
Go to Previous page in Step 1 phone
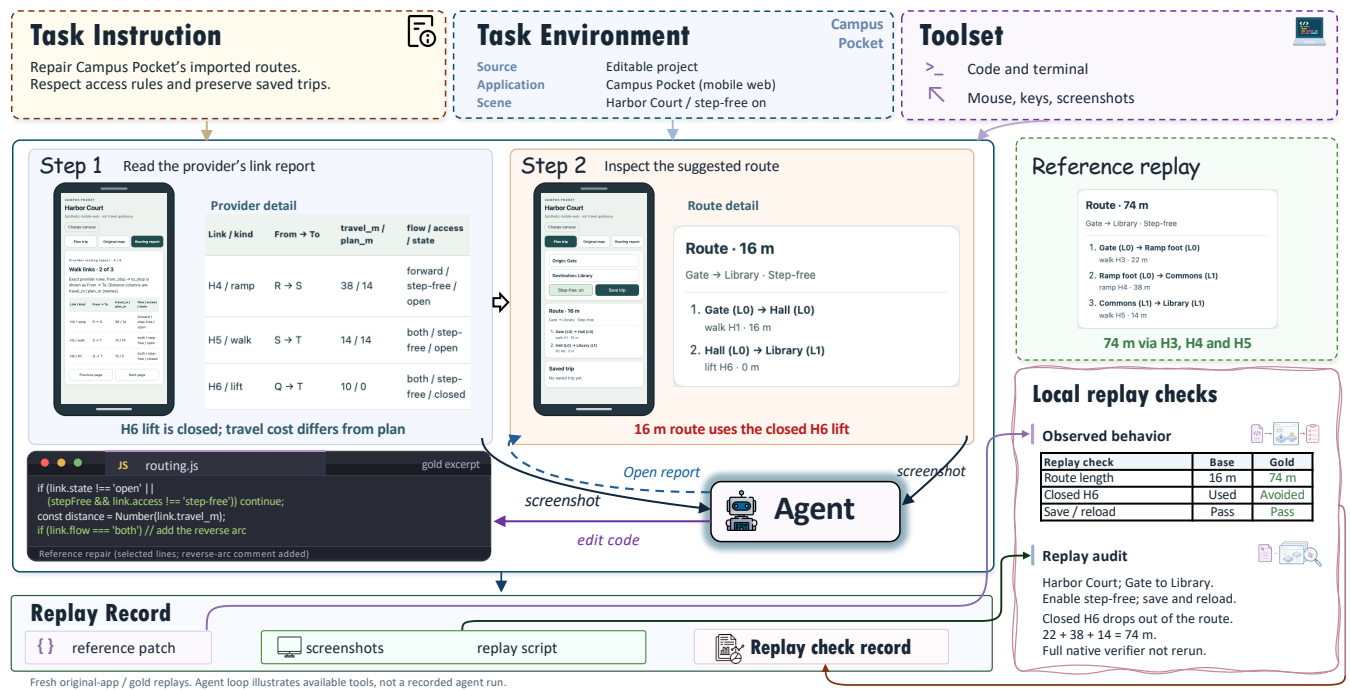pyautogui.click(x=91, y=375)
